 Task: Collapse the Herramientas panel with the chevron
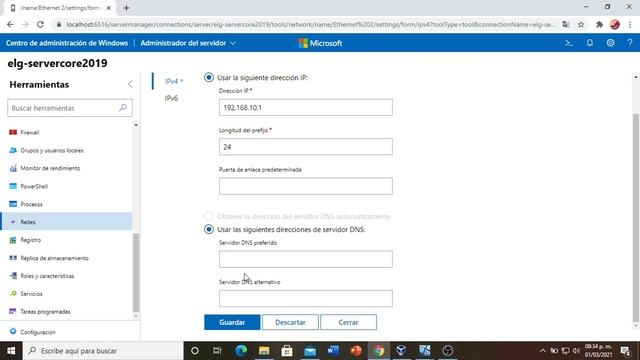(x=130, y=84)
